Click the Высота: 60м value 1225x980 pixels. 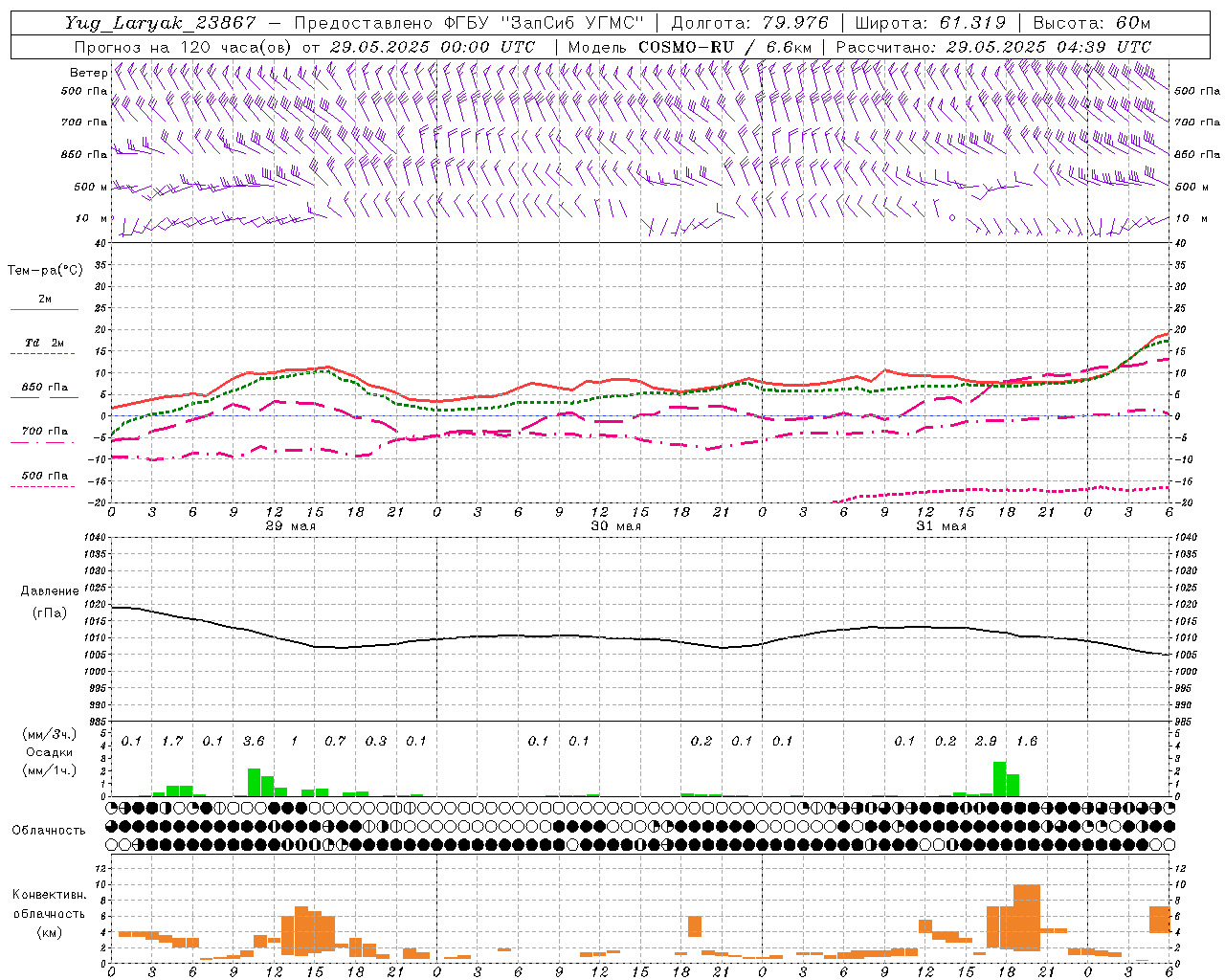[x=1092, y=23]
